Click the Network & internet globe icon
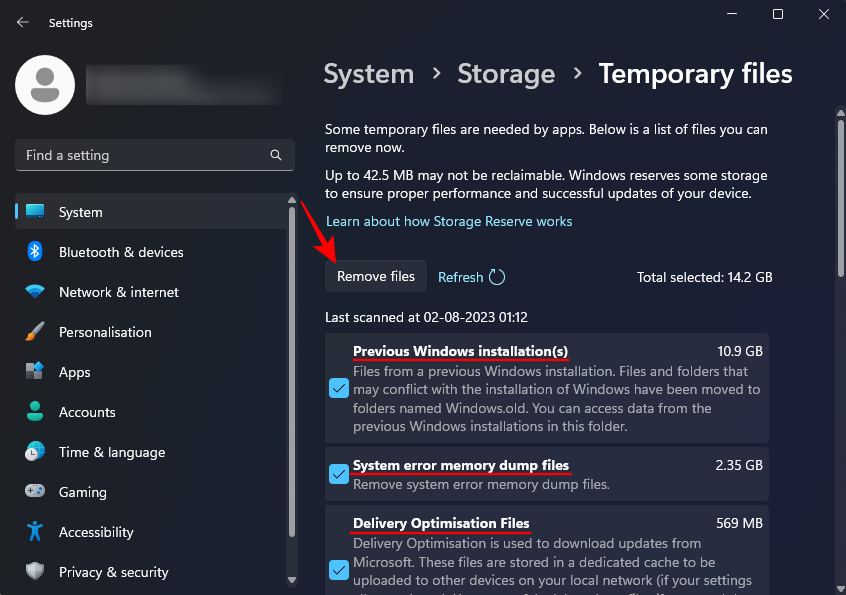 point(33,292)
